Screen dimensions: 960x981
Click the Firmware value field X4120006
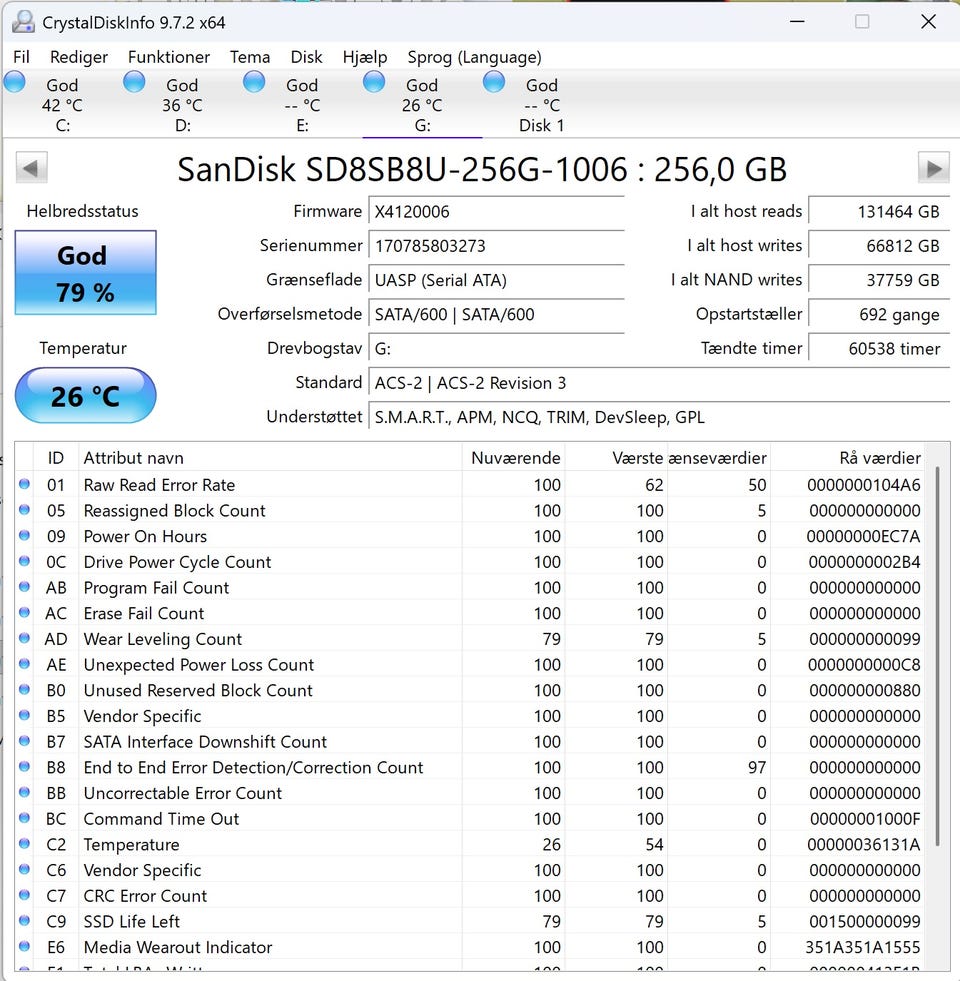tap(496, 211)
